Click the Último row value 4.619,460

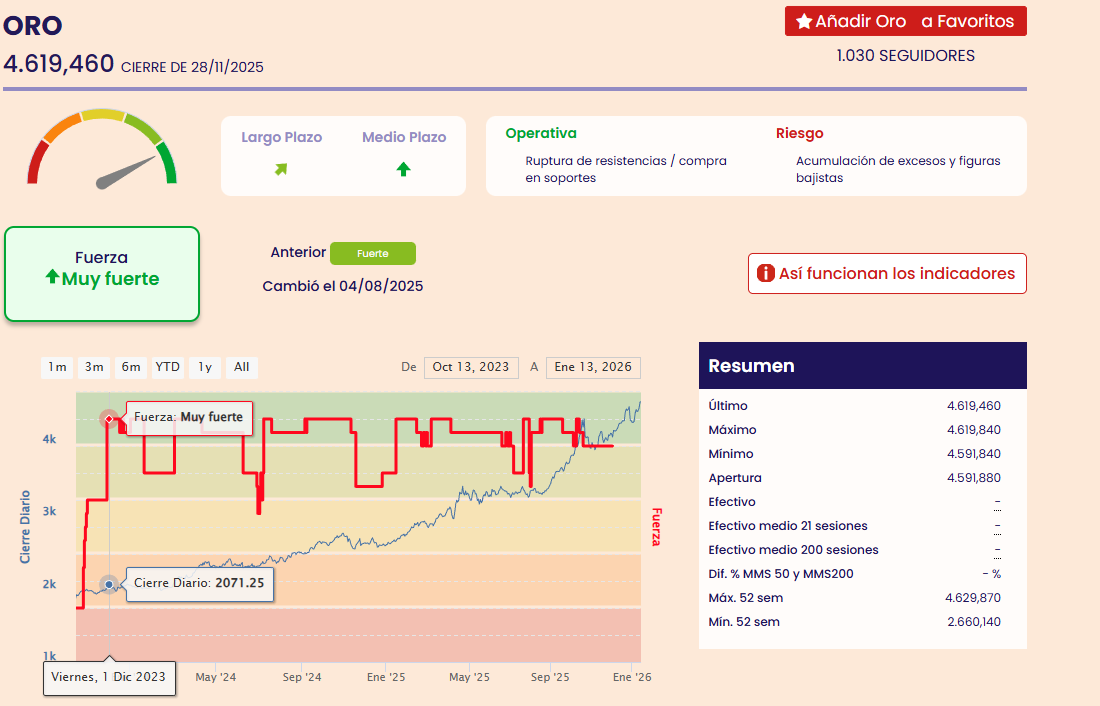(x=974, y=406)
